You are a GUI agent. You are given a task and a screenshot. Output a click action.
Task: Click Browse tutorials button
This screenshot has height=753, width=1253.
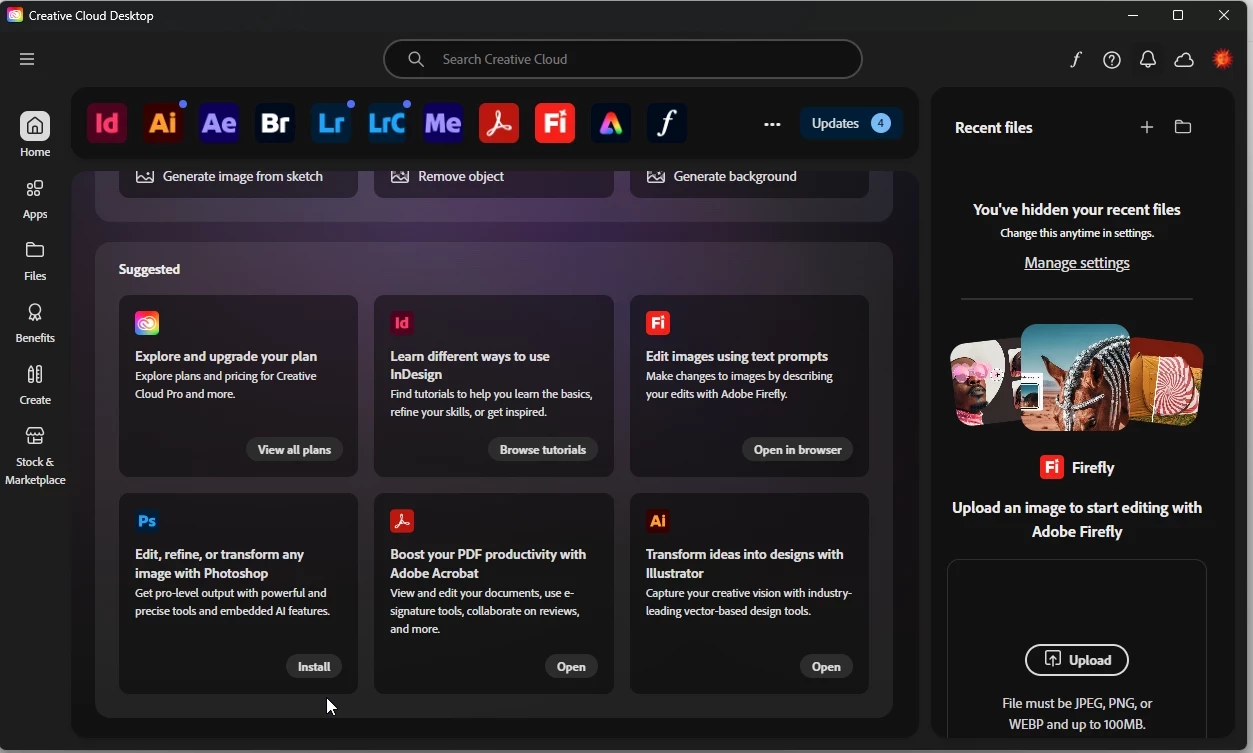[x=543, y=450]
